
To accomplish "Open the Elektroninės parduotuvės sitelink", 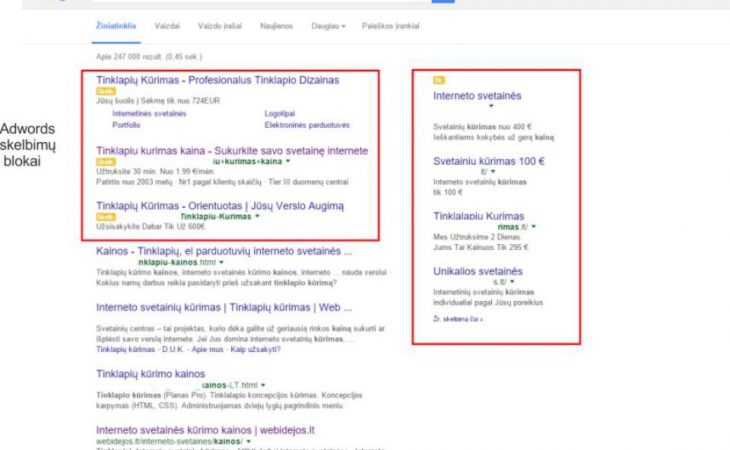I will point(307,125).
